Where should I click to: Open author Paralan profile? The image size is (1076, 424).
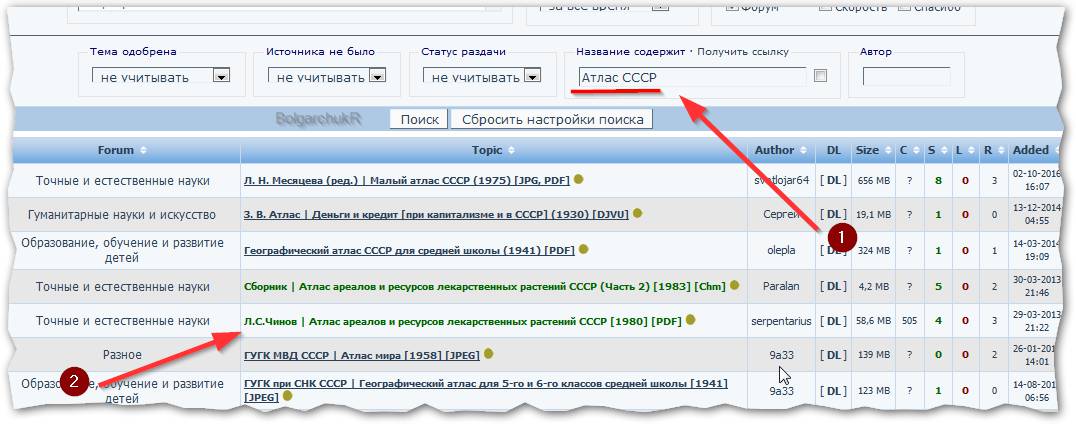(781, 286)
